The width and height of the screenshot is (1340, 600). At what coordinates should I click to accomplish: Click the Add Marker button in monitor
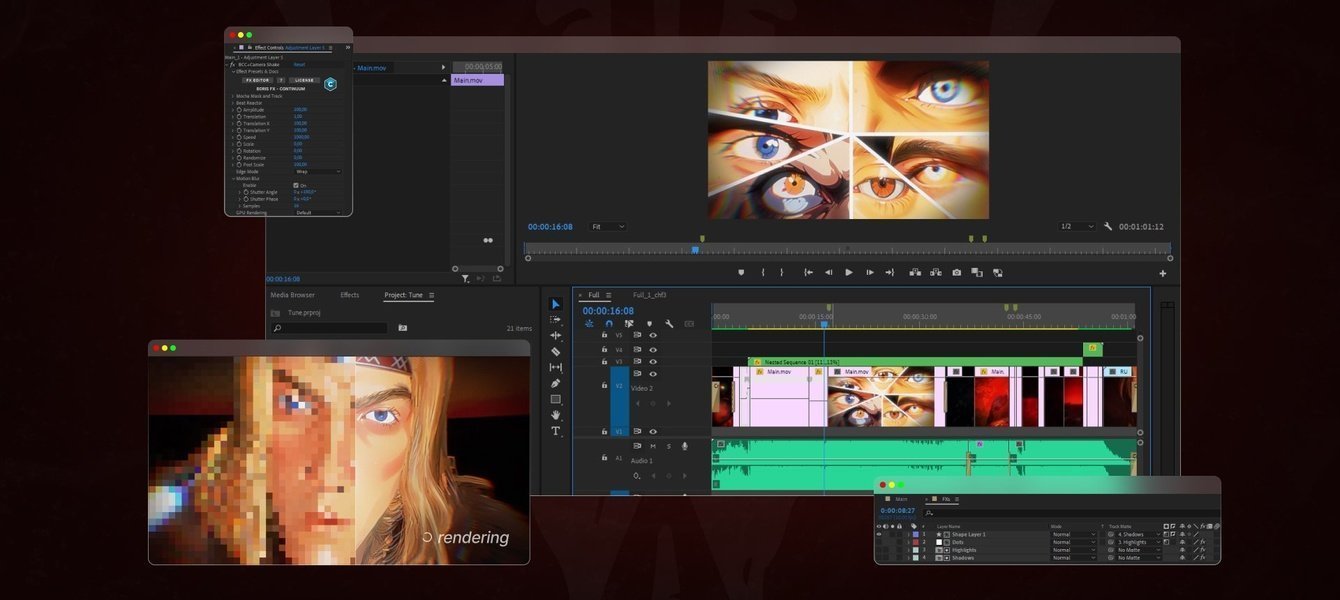741,272
